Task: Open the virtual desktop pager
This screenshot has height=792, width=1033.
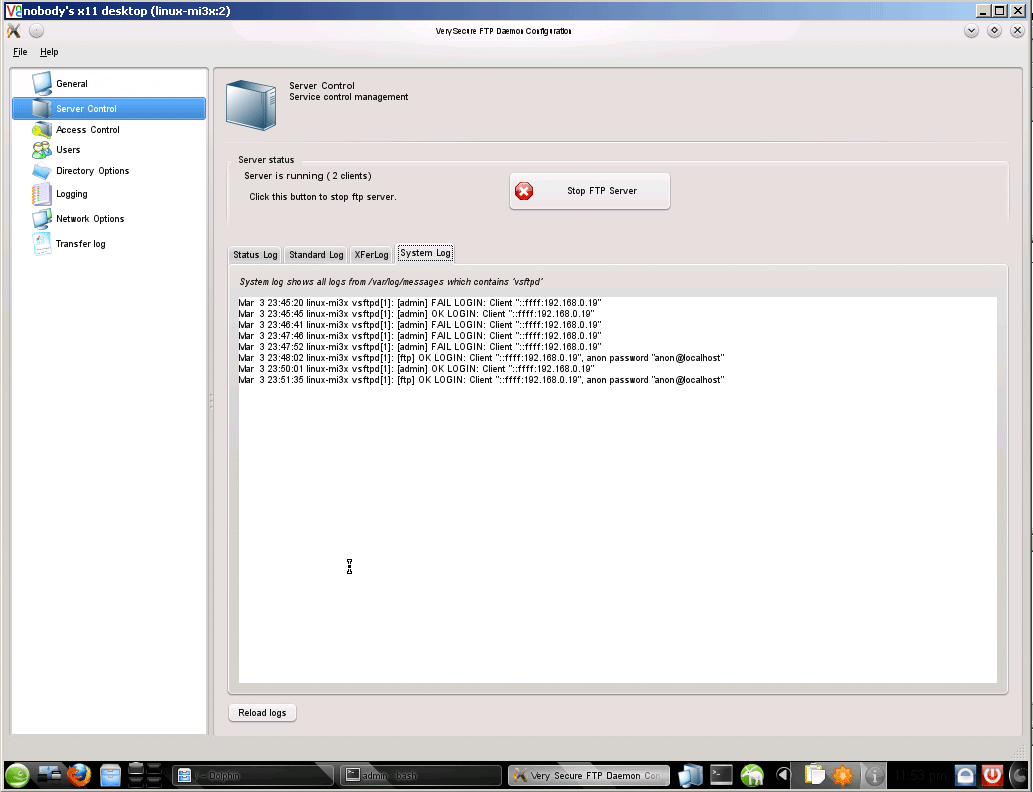Action: click(x=145, y=776)
